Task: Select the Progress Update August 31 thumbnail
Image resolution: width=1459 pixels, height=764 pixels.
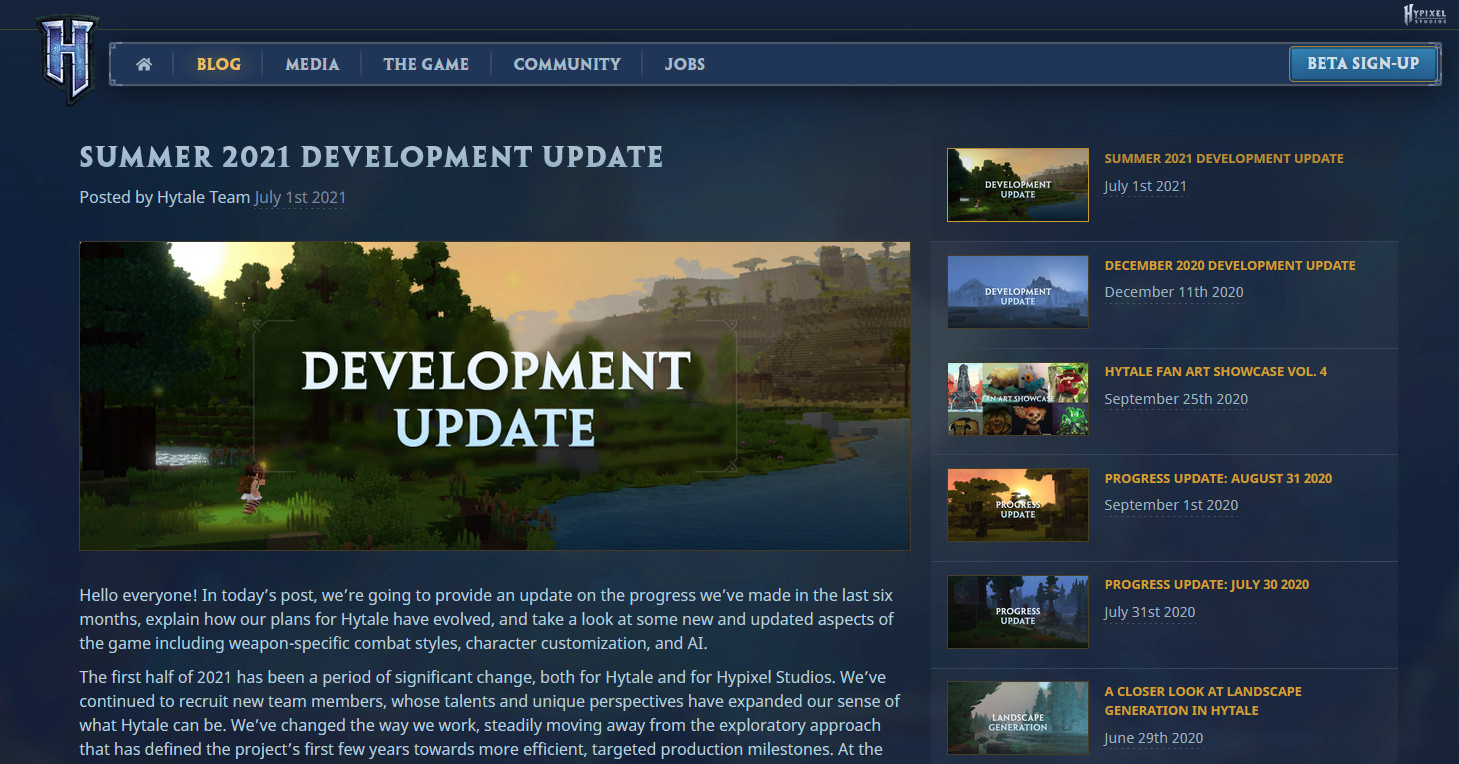Action: coord(1017,505)
